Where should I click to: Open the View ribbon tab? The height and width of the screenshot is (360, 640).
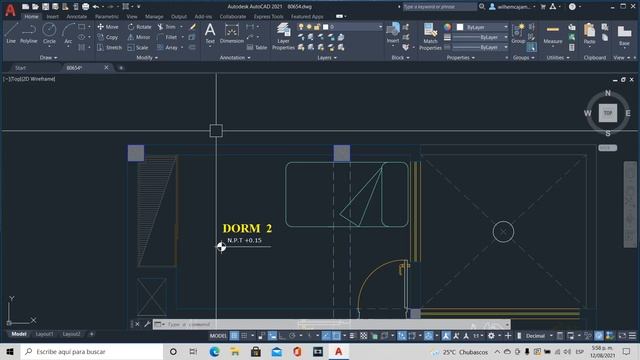(132, 16)
